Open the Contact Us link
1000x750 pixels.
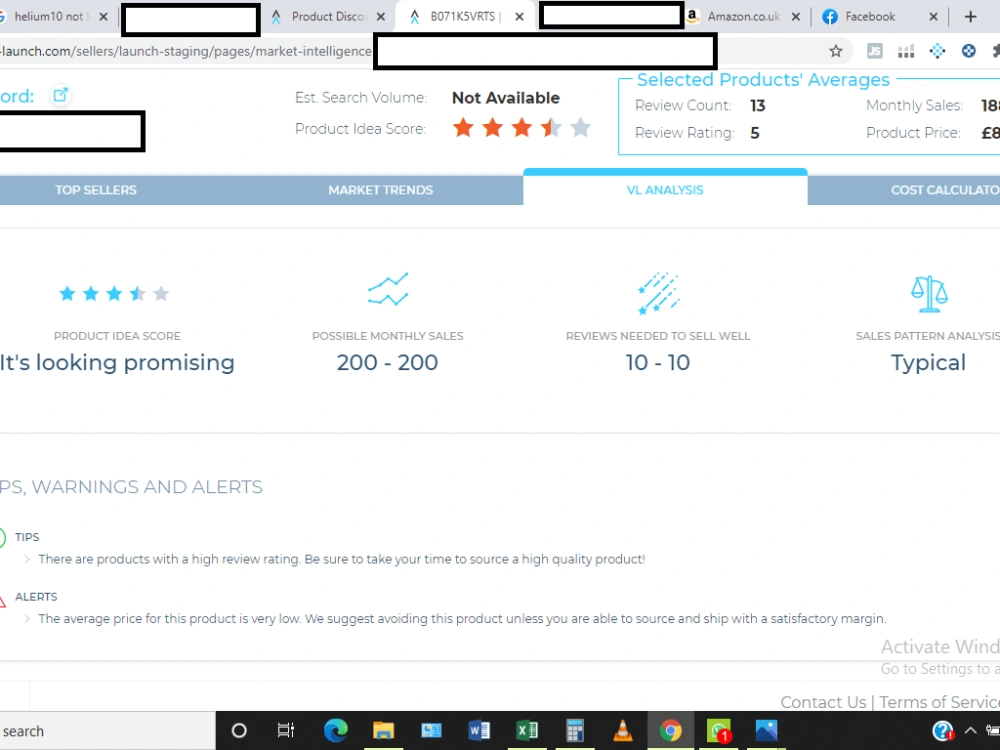(823, 702)
